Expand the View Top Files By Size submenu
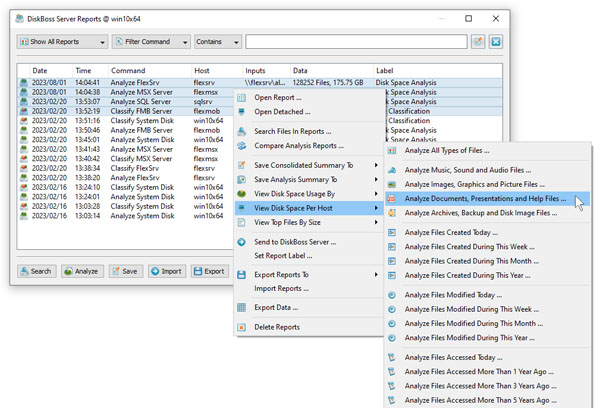Screen dimensions: 600x408 (376, 222)
